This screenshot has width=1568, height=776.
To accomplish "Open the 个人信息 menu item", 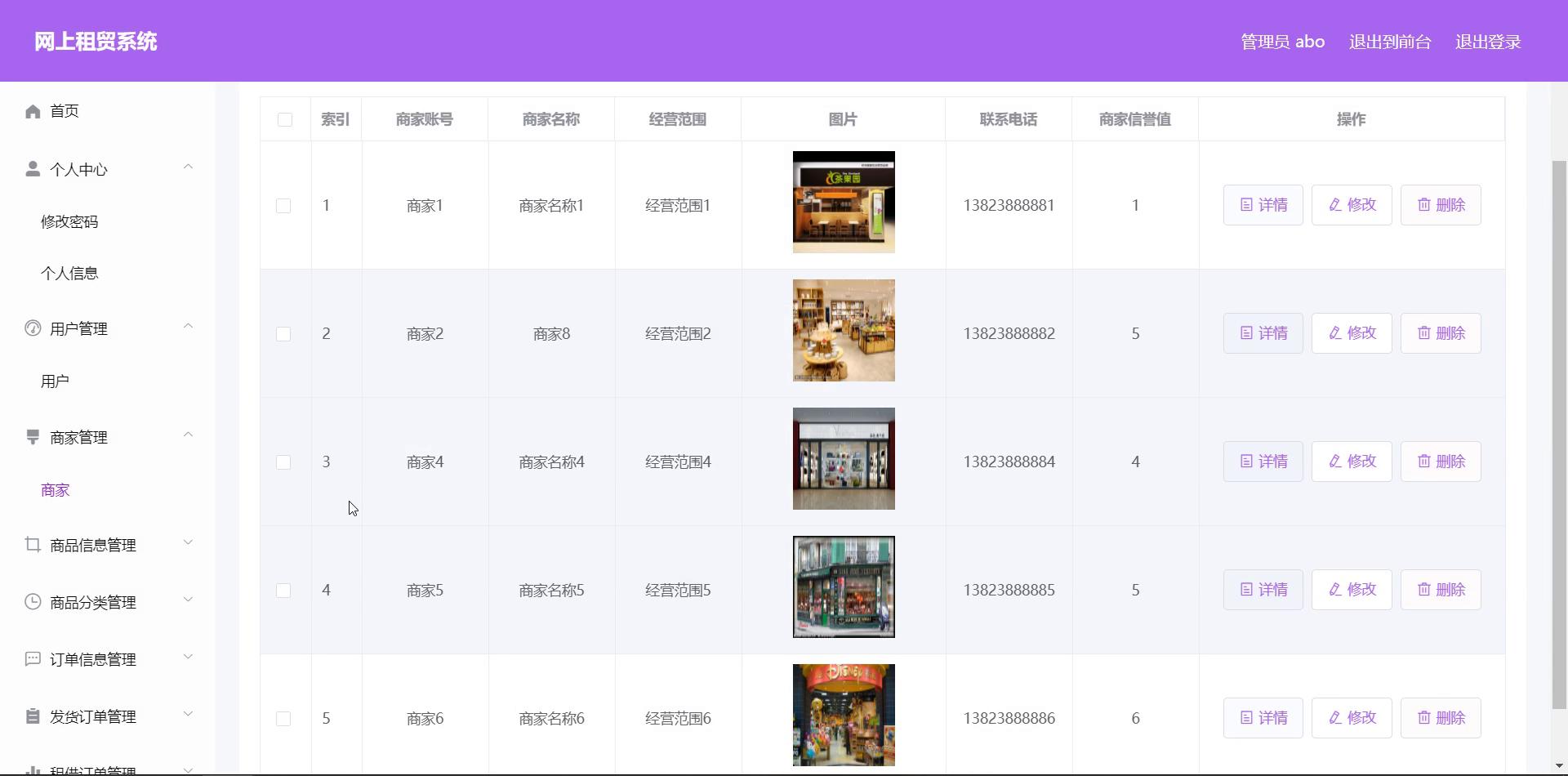I will (x=69, y=273).
